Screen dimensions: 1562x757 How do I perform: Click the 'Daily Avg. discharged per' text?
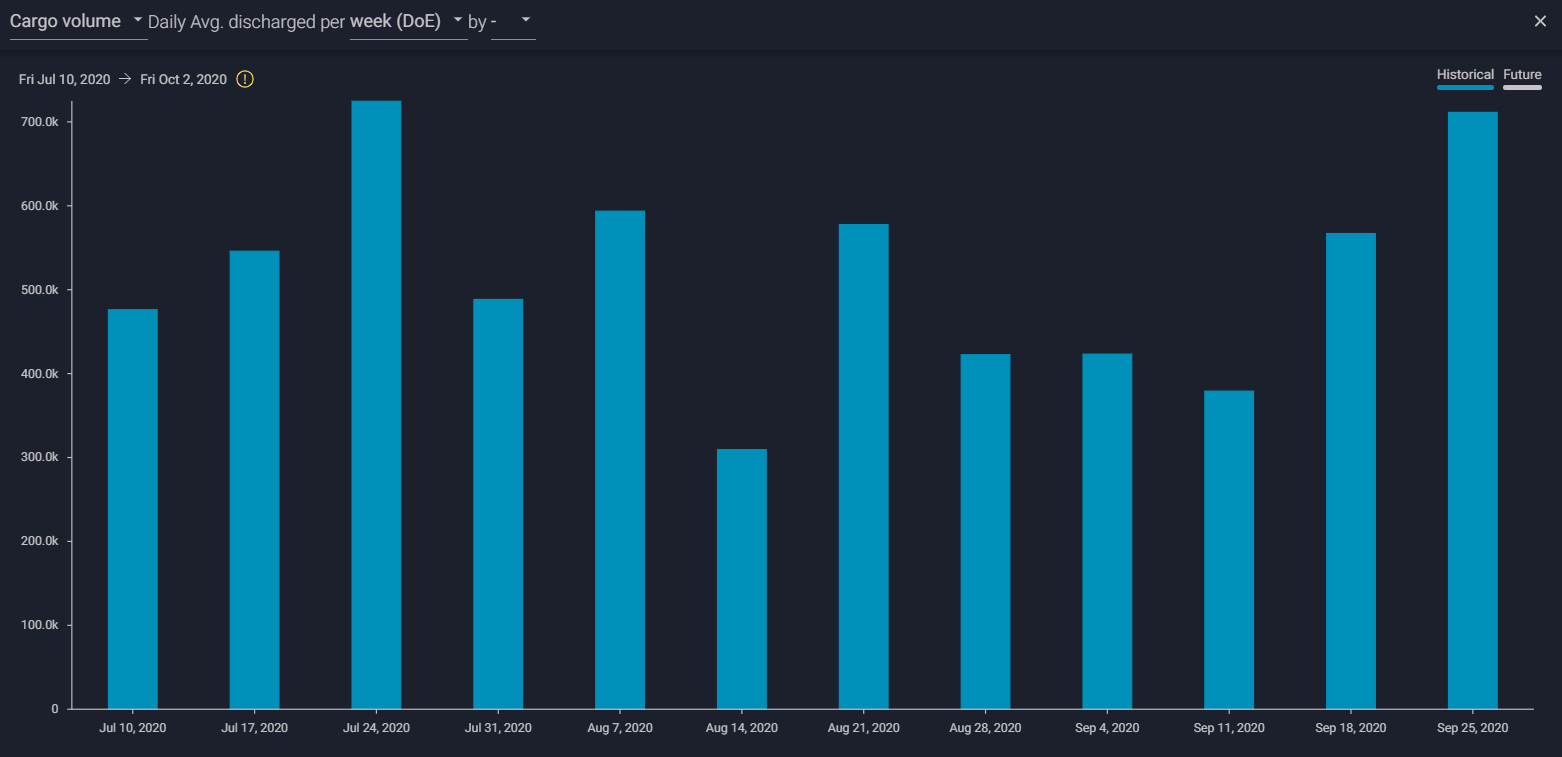247,22
